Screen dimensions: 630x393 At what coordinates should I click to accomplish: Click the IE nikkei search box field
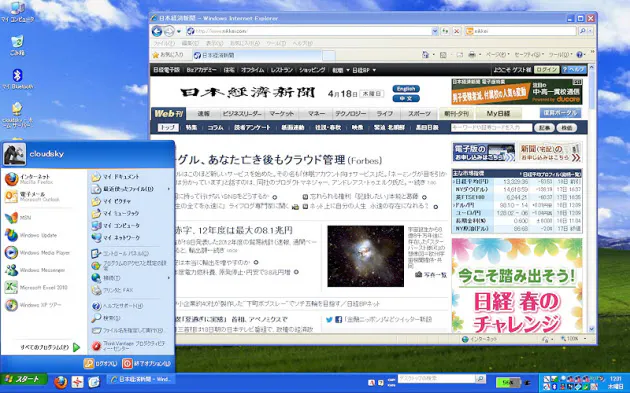click(521, 31)
